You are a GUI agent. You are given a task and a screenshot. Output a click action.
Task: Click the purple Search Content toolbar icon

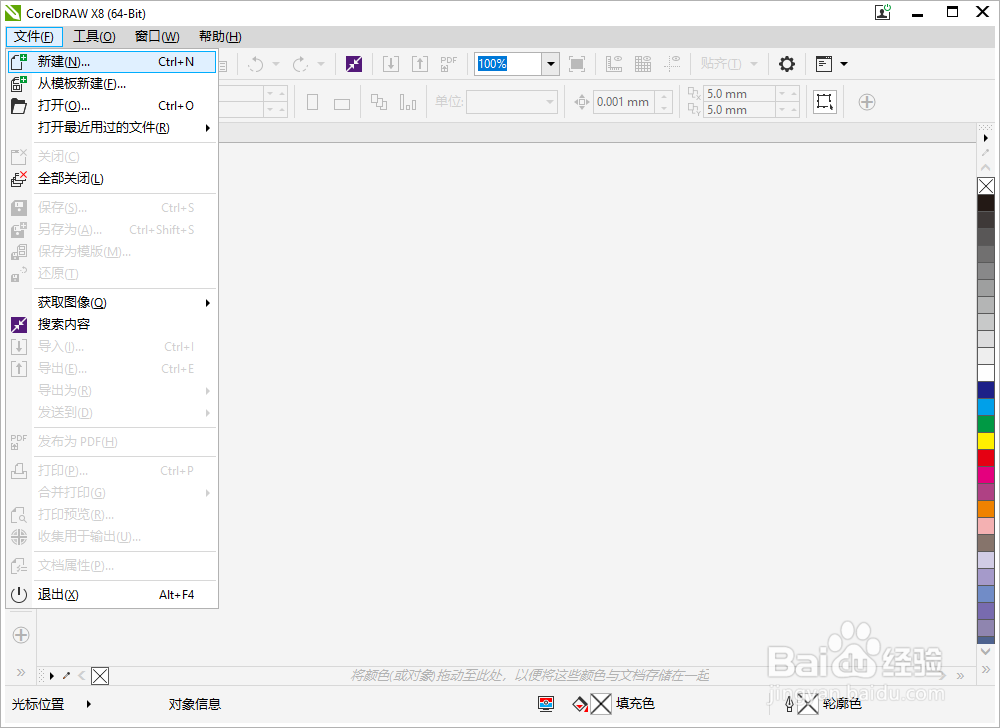pos(354,64)
